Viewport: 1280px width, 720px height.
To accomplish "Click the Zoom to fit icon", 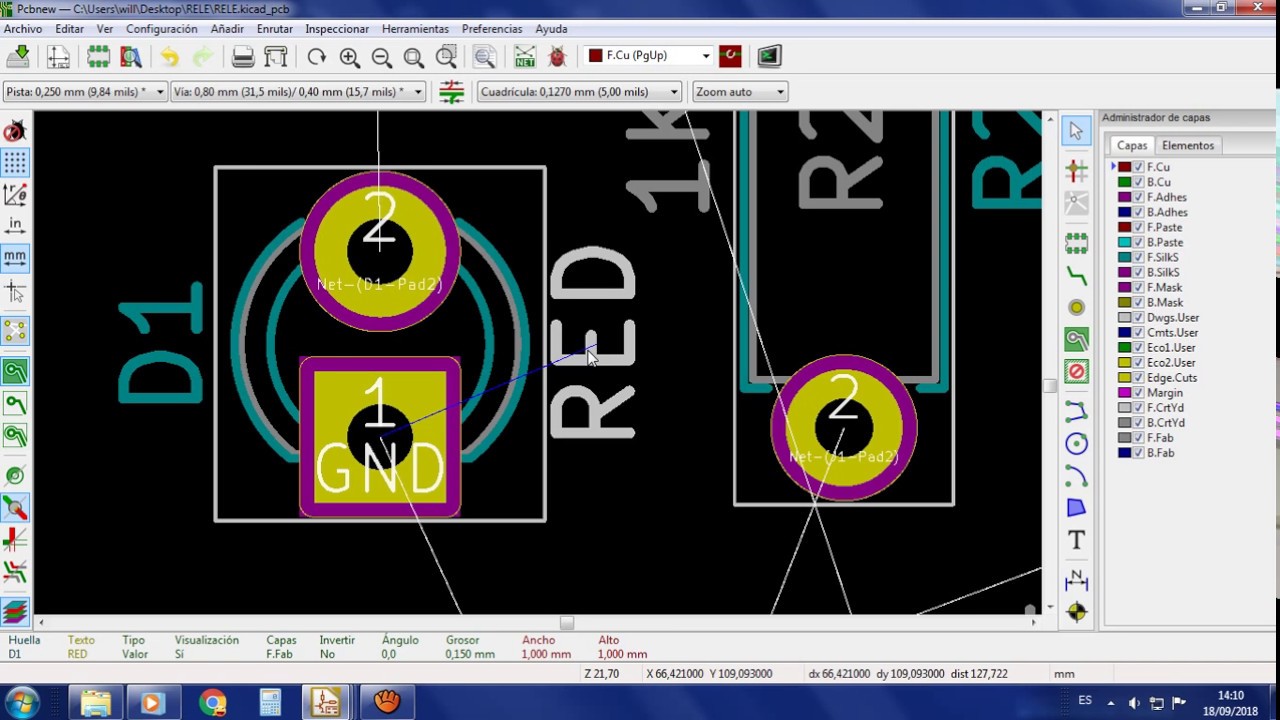I will [413, 57].
